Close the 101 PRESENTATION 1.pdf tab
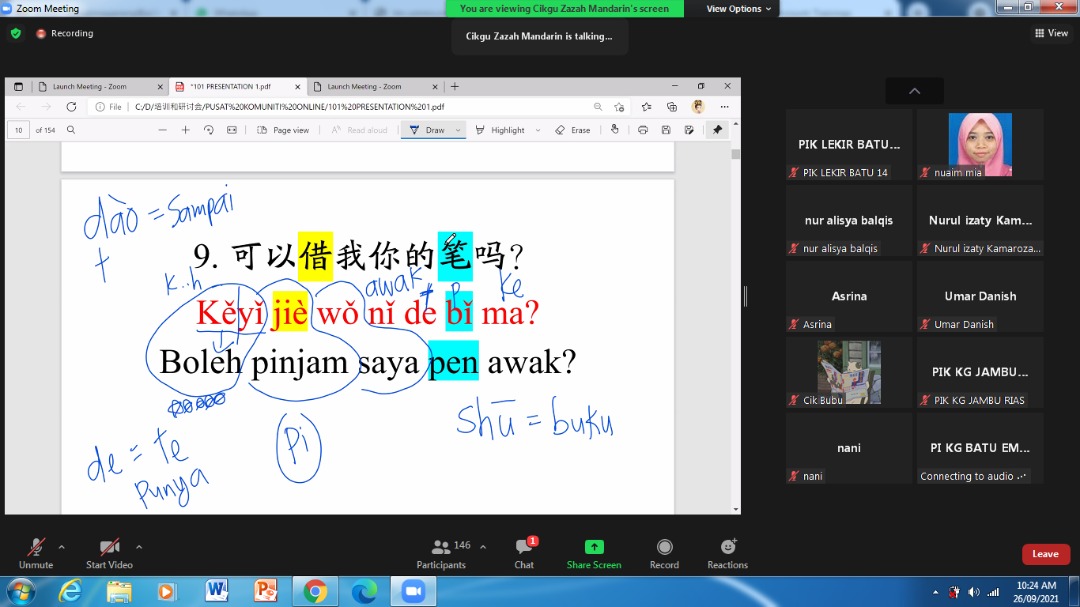1080x607 pixels. (298, 87)
